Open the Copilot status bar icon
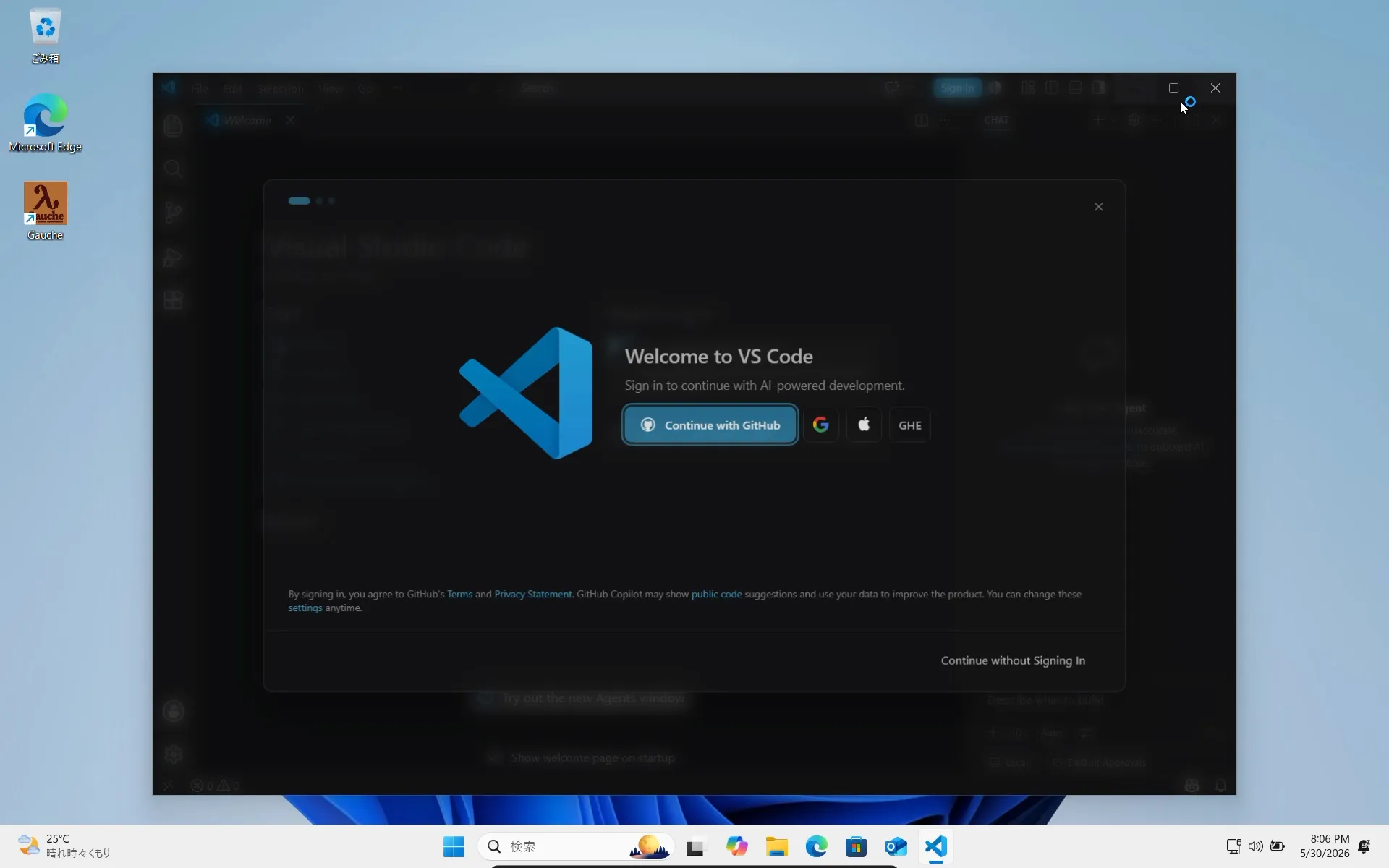 click(1192, 786)
